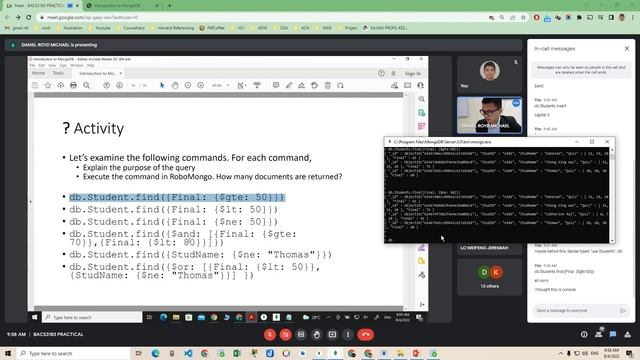Open the File menu in Acrobat
Image resolution: width=640 pixels, height=360 pixels.
click(x=32, y=65)
